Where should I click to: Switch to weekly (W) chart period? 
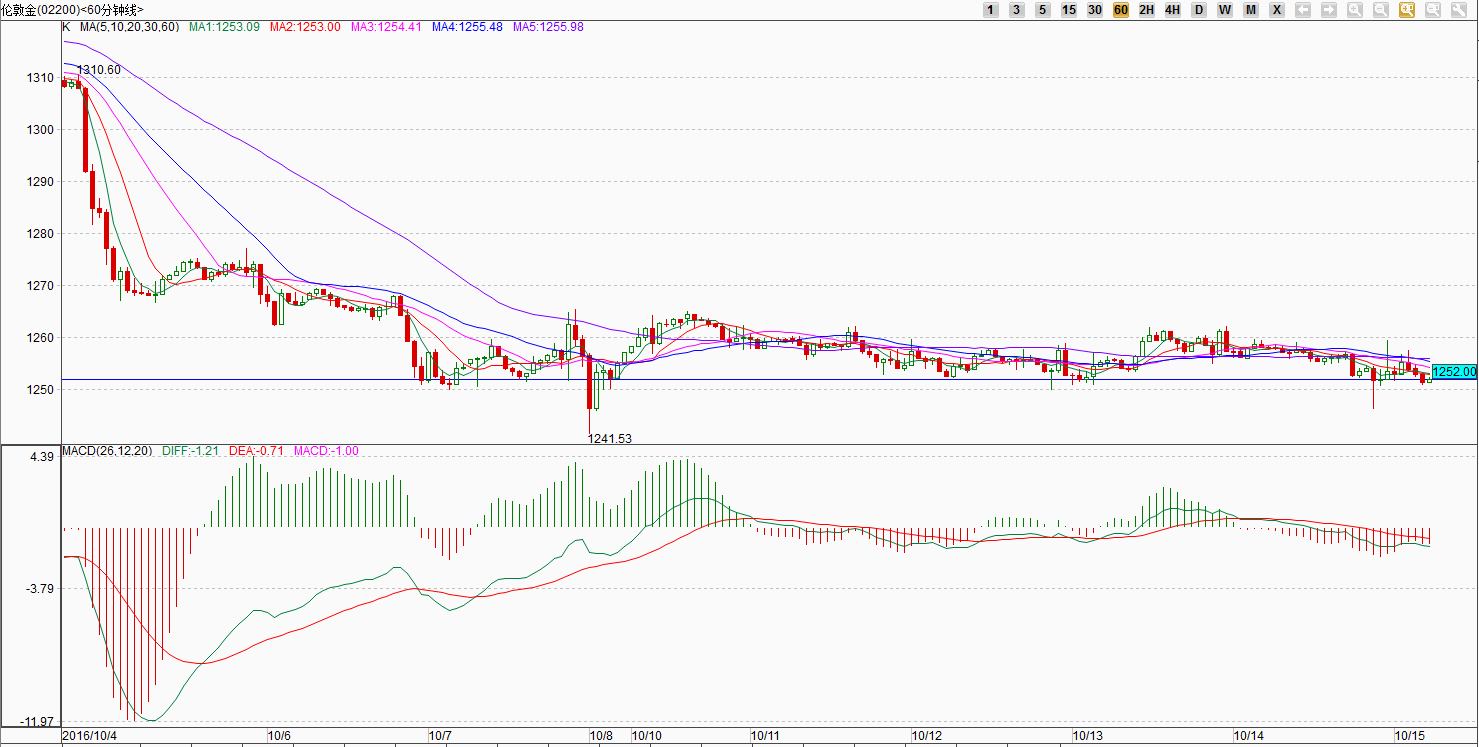tap(1224, 9)
